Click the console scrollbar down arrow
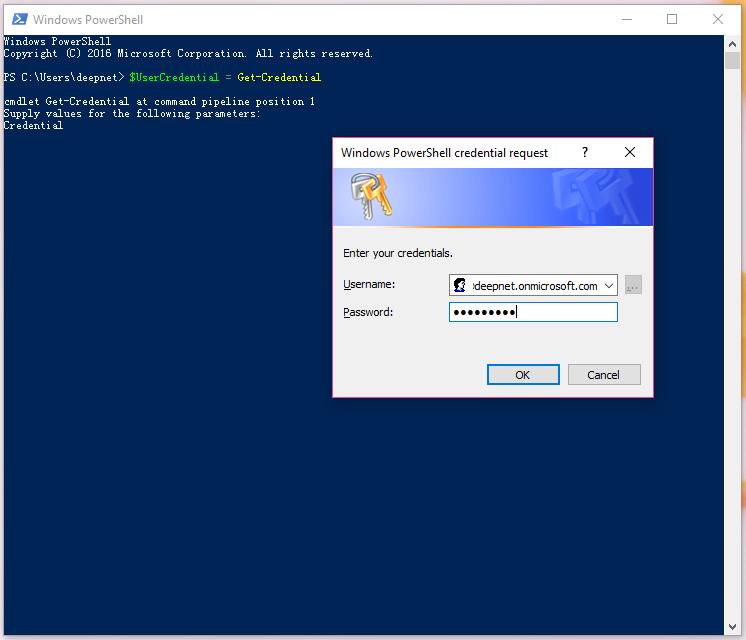Viewport: 746px width, 640px height. (x=733, y=627)
